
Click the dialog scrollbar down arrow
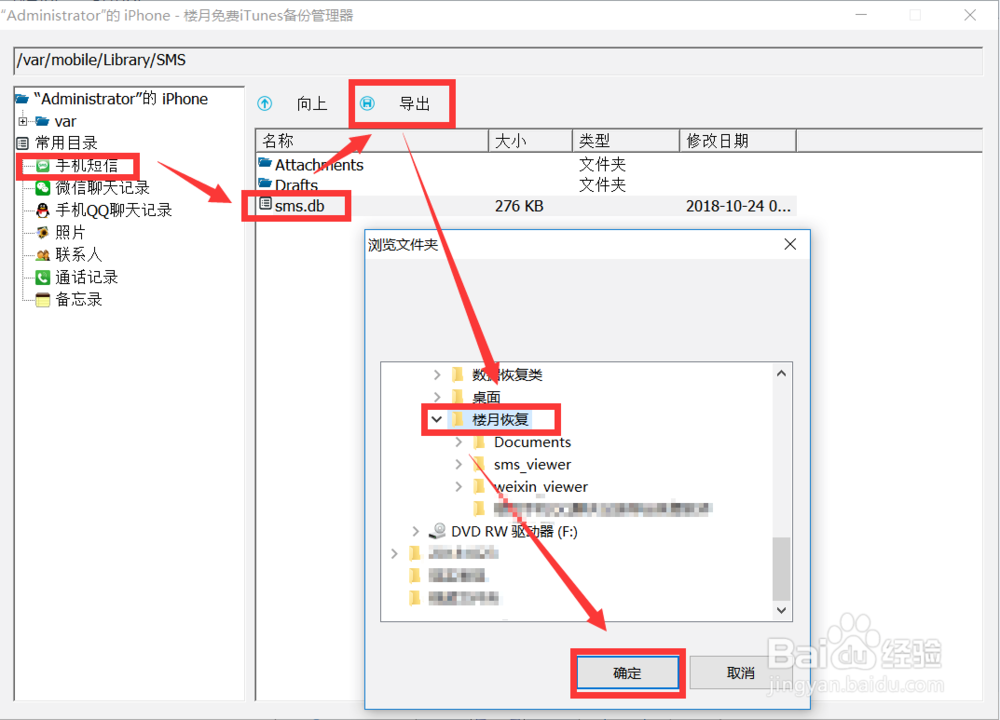782,610
